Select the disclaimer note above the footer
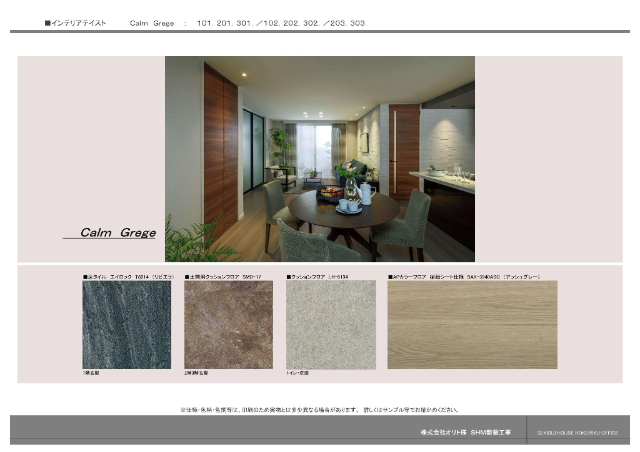 (319, 409)
